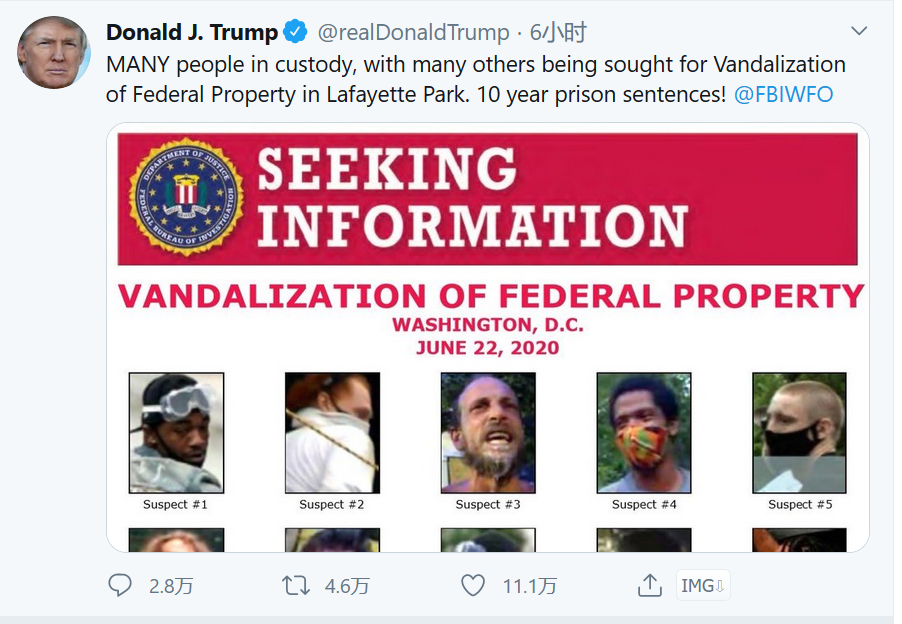This screenshot has width=902, height=624.
Task: Click the Vandalization of Federal Property heading
Action: (x=490, y=297)
